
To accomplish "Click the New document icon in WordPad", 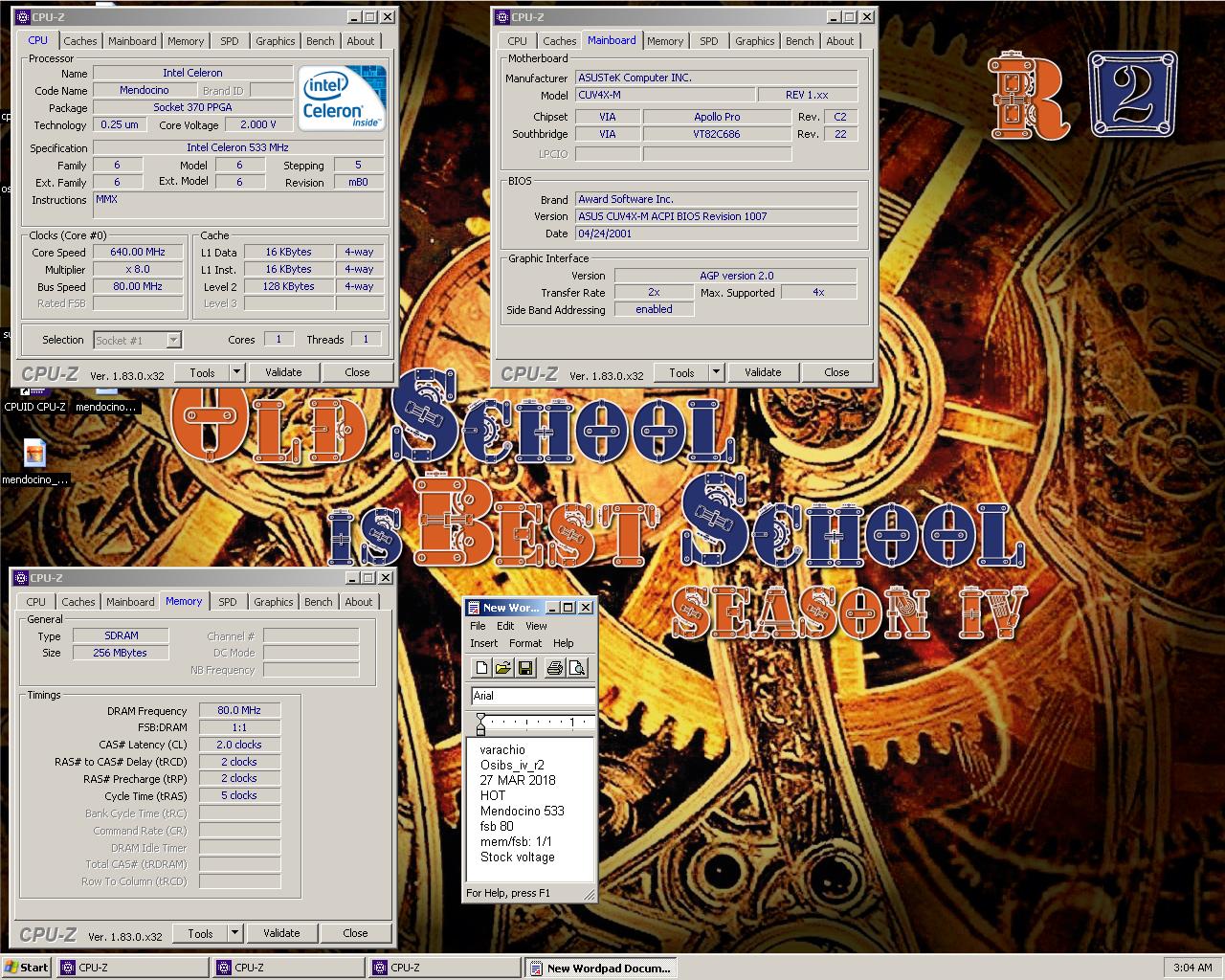I will (481, 668).
